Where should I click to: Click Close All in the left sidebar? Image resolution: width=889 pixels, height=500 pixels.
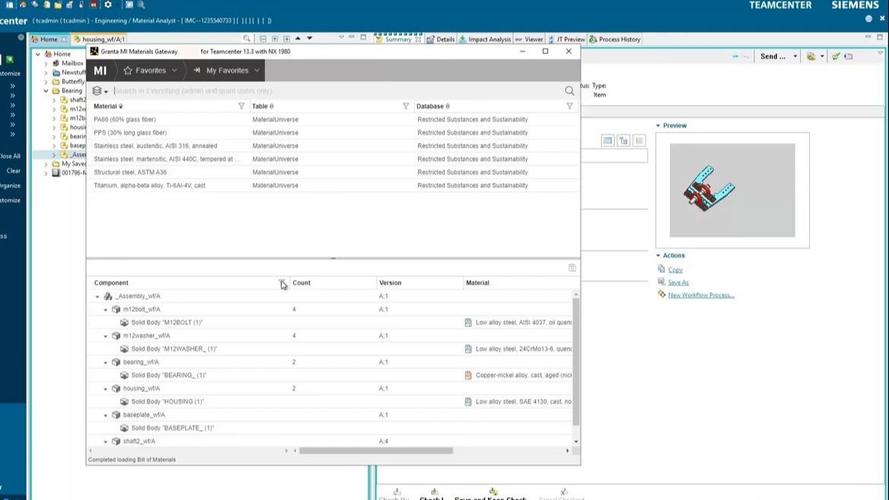pos(10,156)
